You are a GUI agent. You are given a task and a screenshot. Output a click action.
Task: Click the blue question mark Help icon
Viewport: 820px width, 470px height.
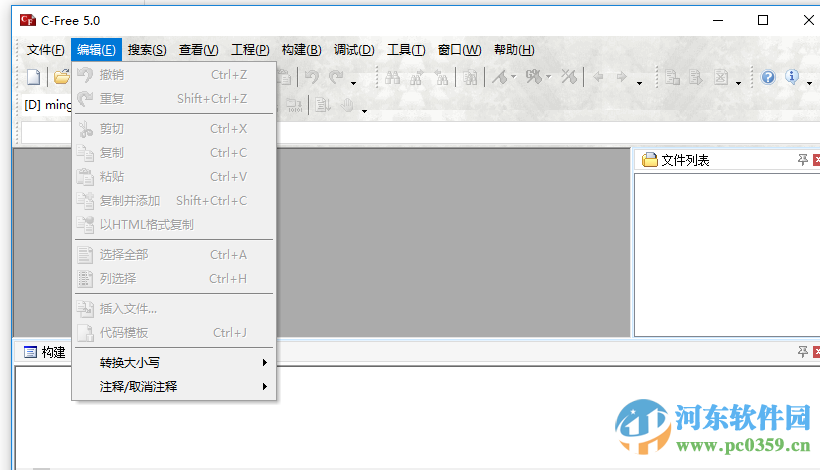(x=768, y=77)
